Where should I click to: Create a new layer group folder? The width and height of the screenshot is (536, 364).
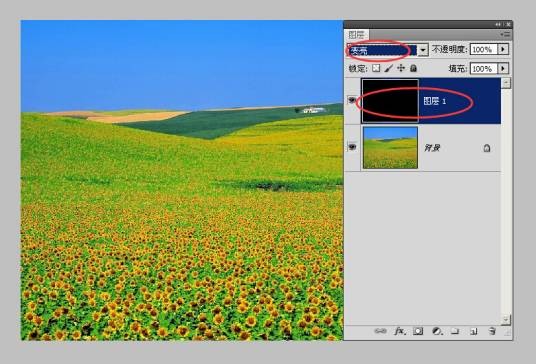(455, 331)
